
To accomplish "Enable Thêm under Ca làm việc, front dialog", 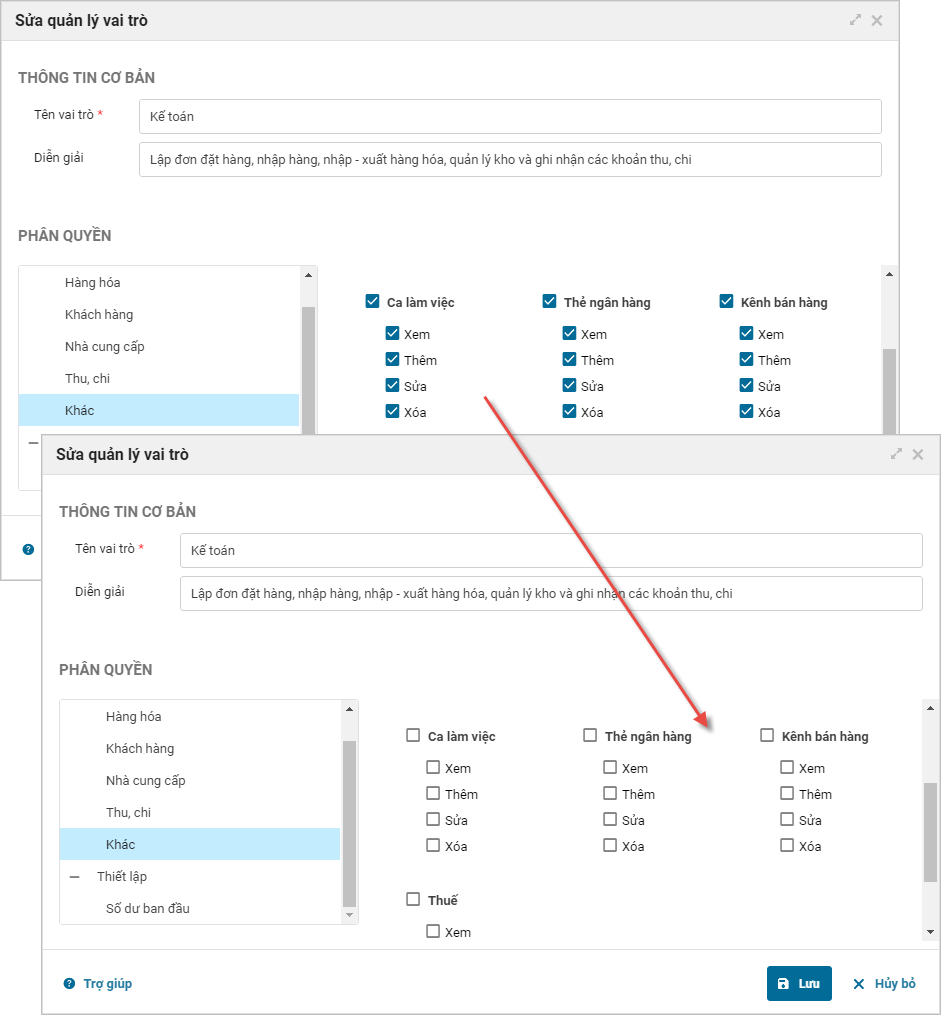I will tap(433, 793).
